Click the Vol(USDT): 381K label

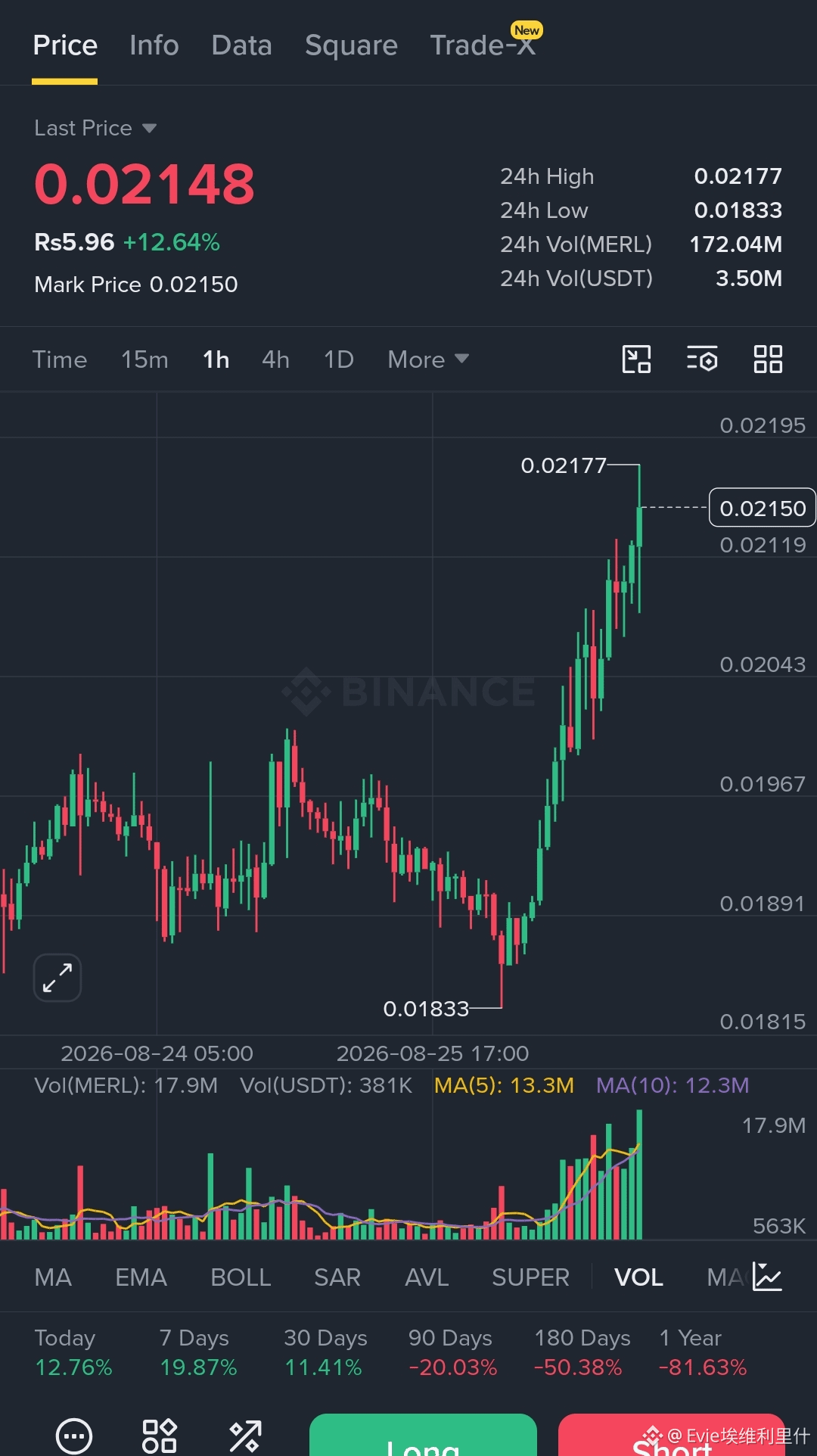pyautogui.click(x=326, y=1085)
